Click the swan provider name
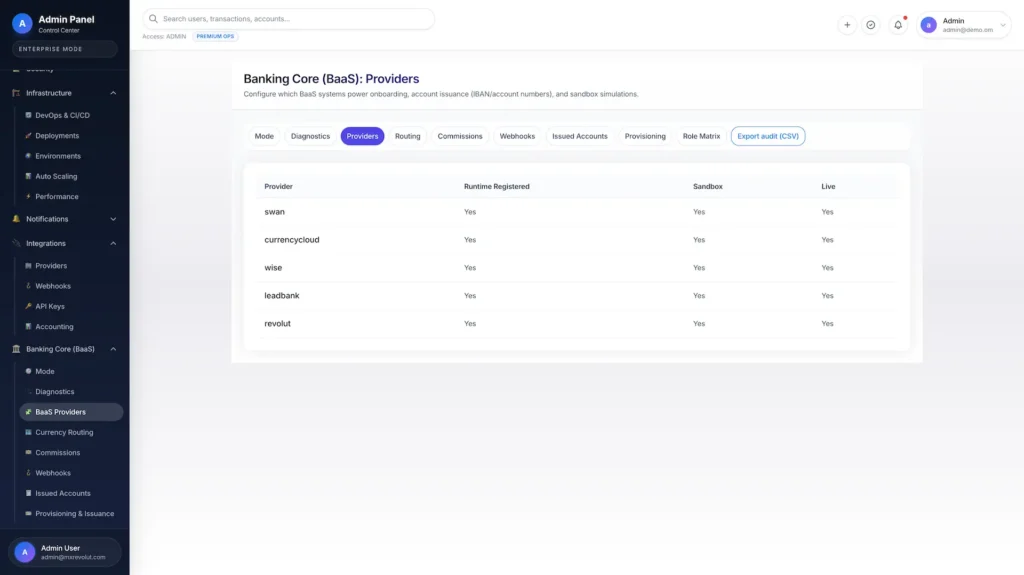The height and width of the screenshot is (575, 1024). [274, 212]
